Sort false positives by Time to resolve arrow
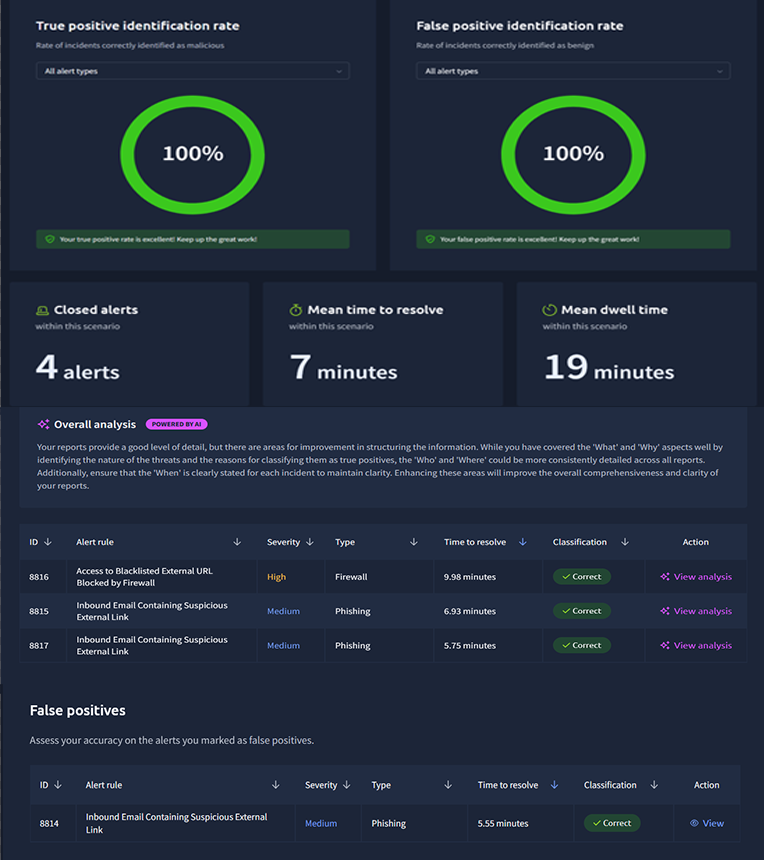The width and height of the screenshot is (764, 860). pyautogui.click(x=554, y=785)
